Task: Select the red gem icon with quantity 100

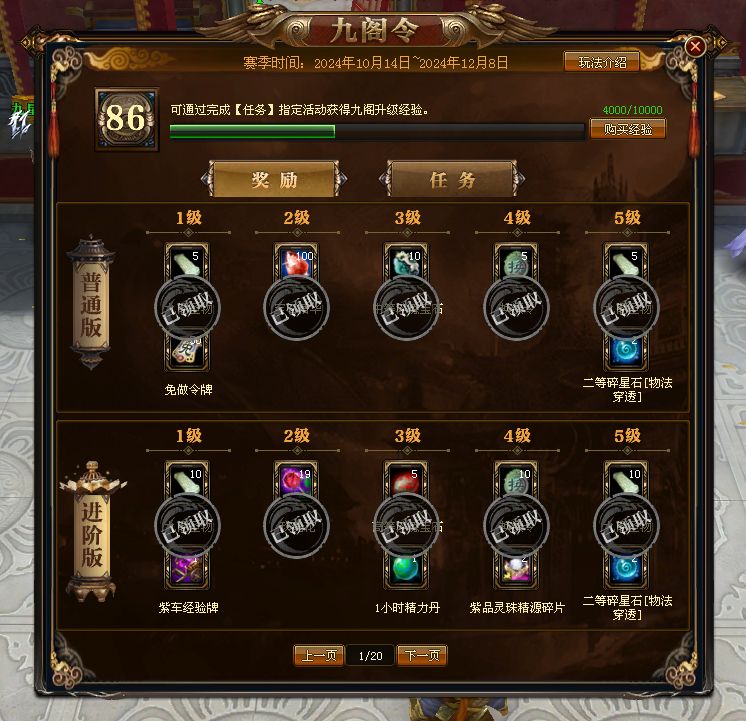Action: point(296,261)
